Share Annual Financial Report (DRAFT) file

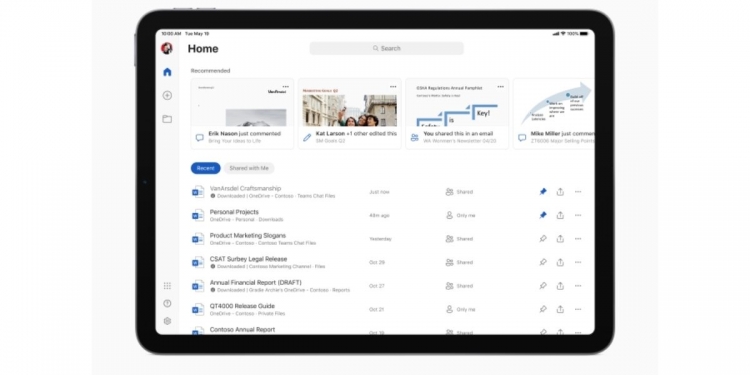point(560,286)
